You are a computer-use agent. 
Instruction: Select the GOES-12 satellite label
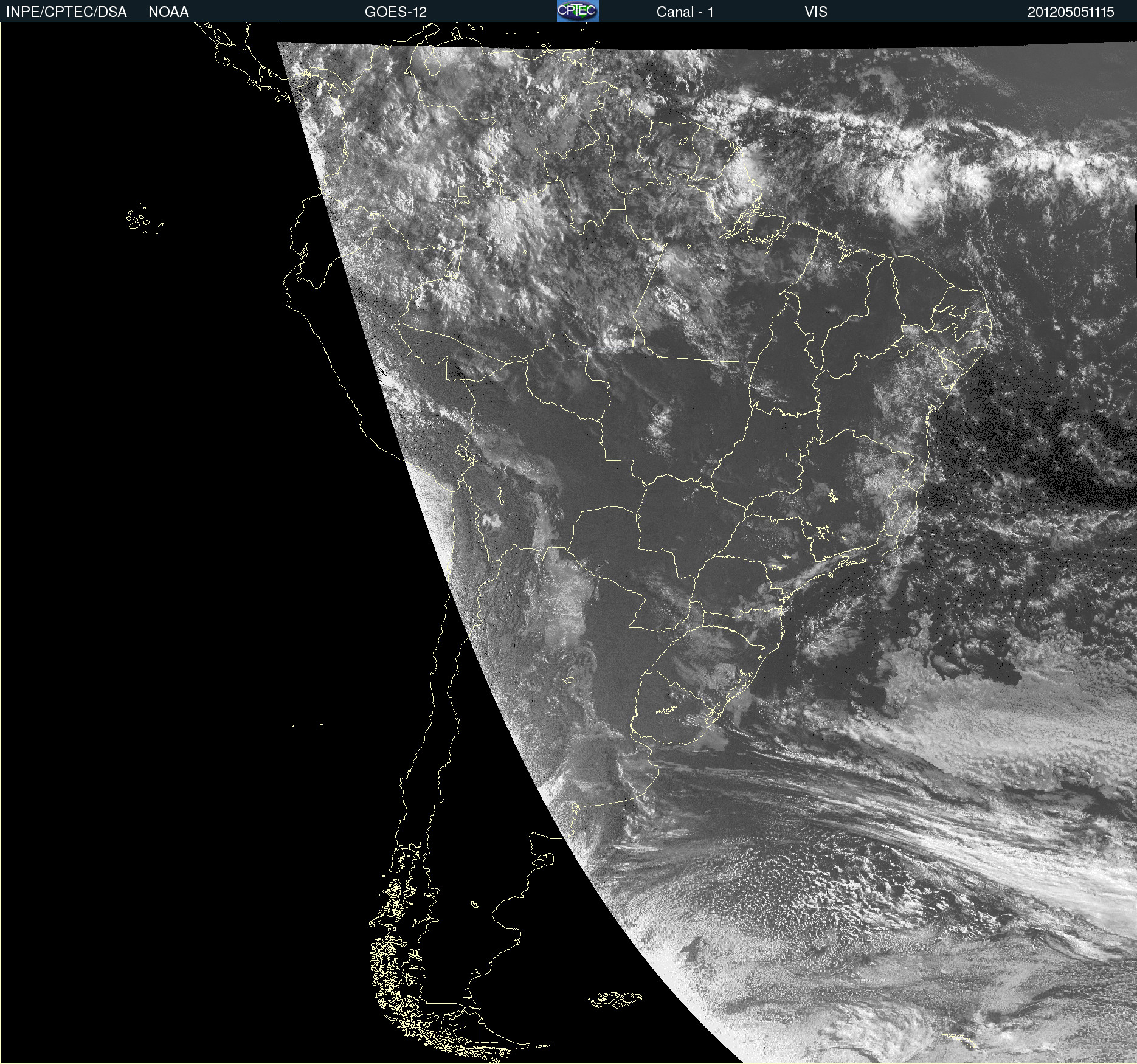click(x=396, y=12)
